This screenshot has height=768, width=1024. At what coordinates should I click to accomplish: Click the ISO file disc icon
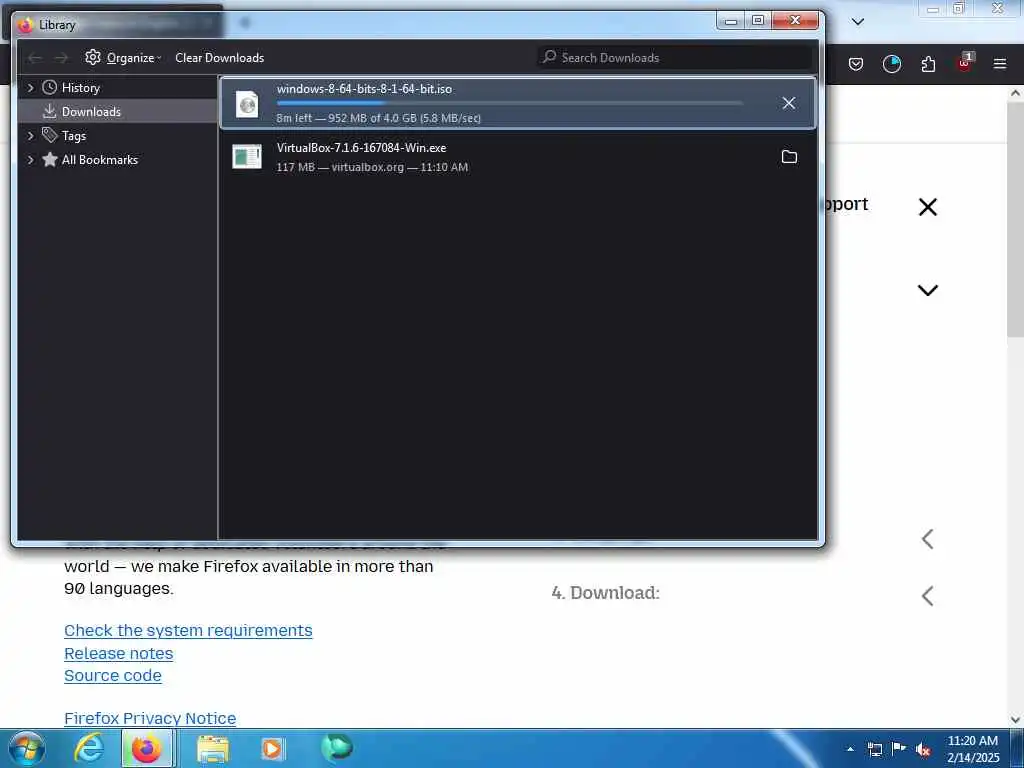pyautogui.click(x=247, y=104)
